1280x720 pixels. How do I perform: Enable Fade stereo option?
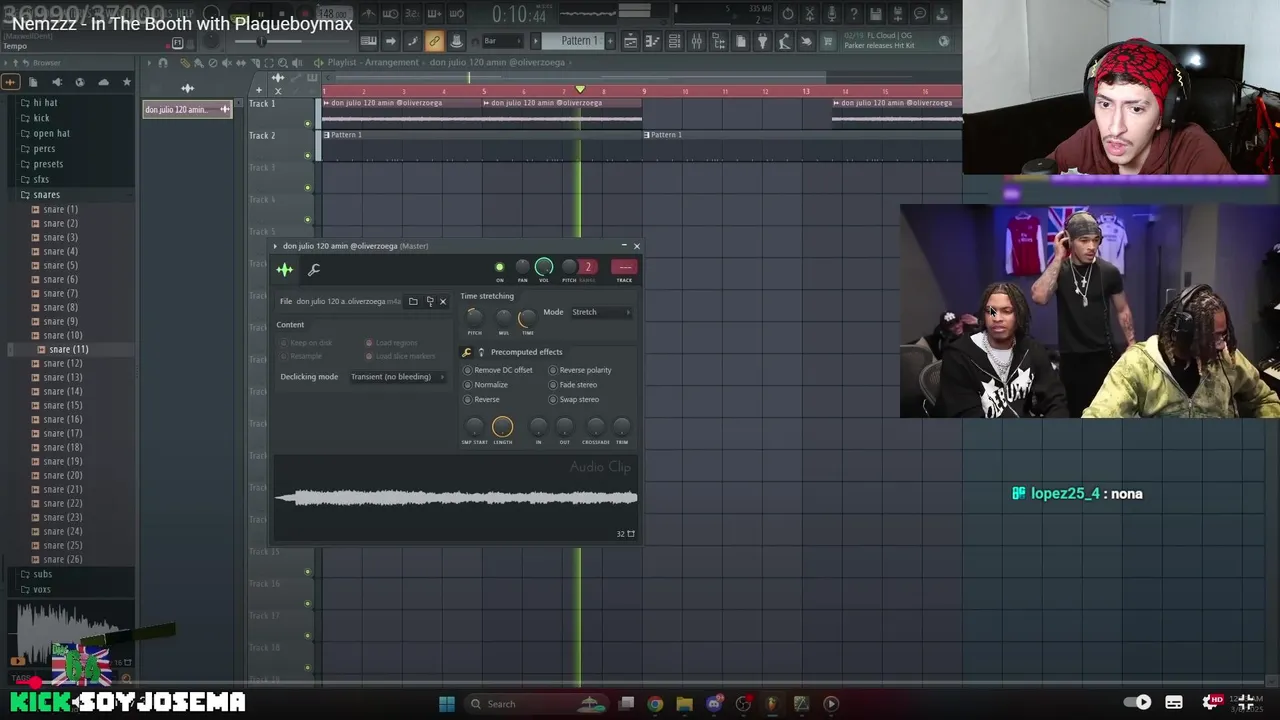click(574, 385)
